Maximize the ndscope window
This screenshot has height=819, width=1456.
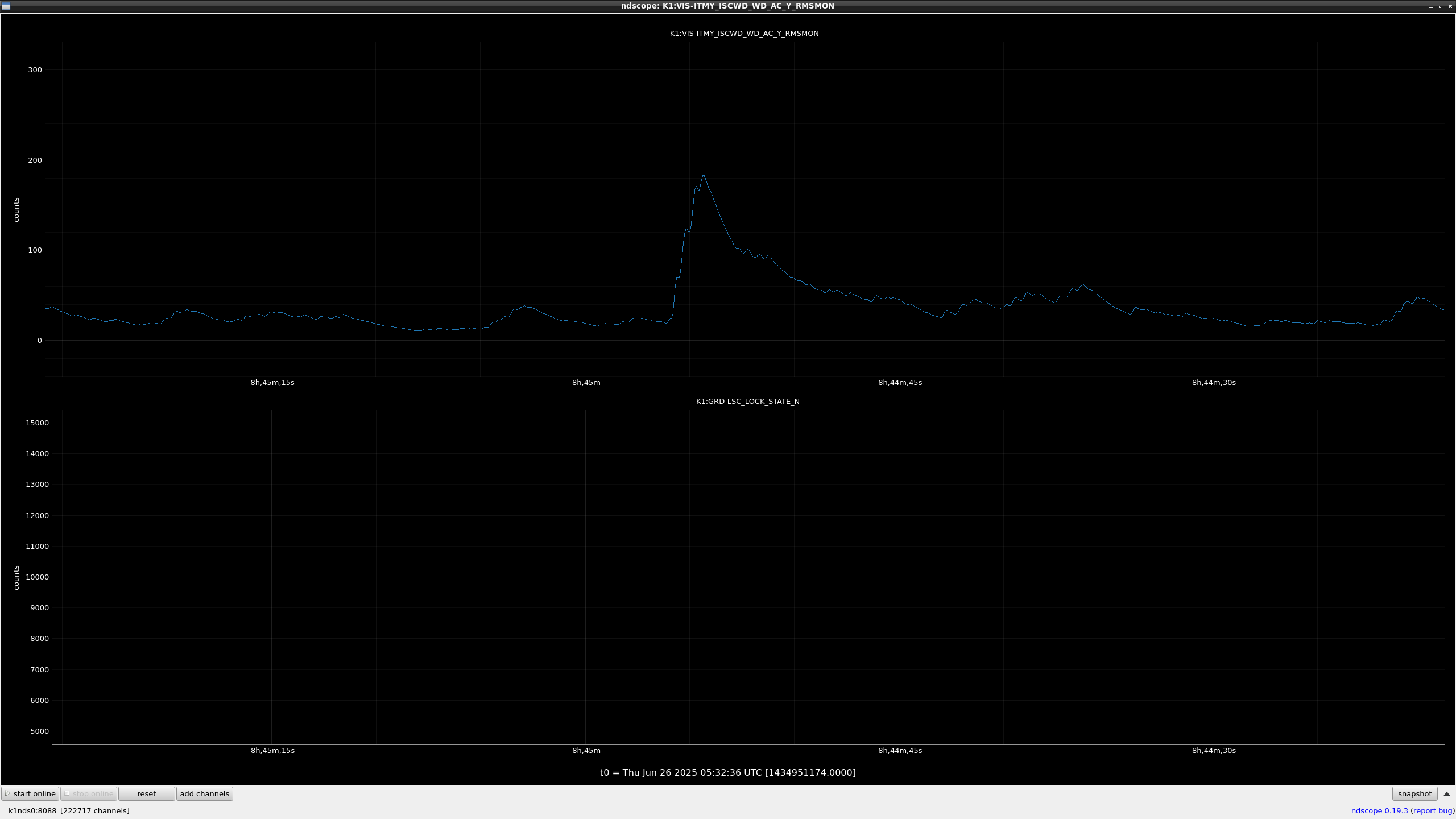(x=1441, y=6)
